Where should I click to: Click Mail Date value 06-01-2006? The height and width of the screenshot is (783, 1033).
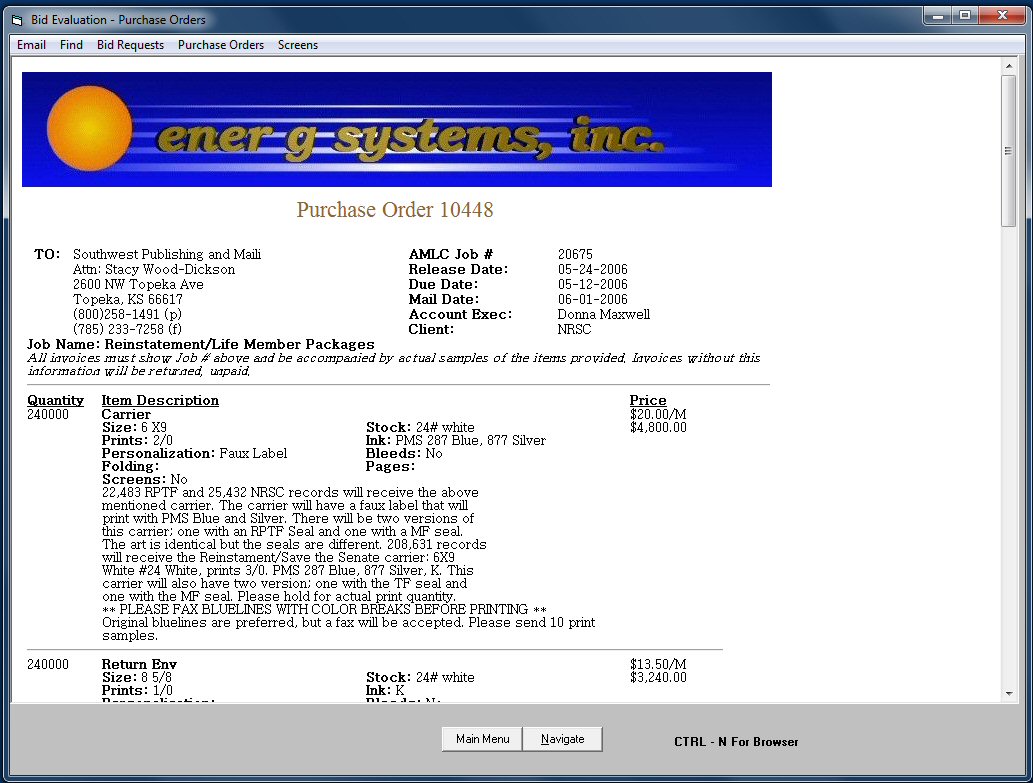pyautogui.click(x=592, y=299)
